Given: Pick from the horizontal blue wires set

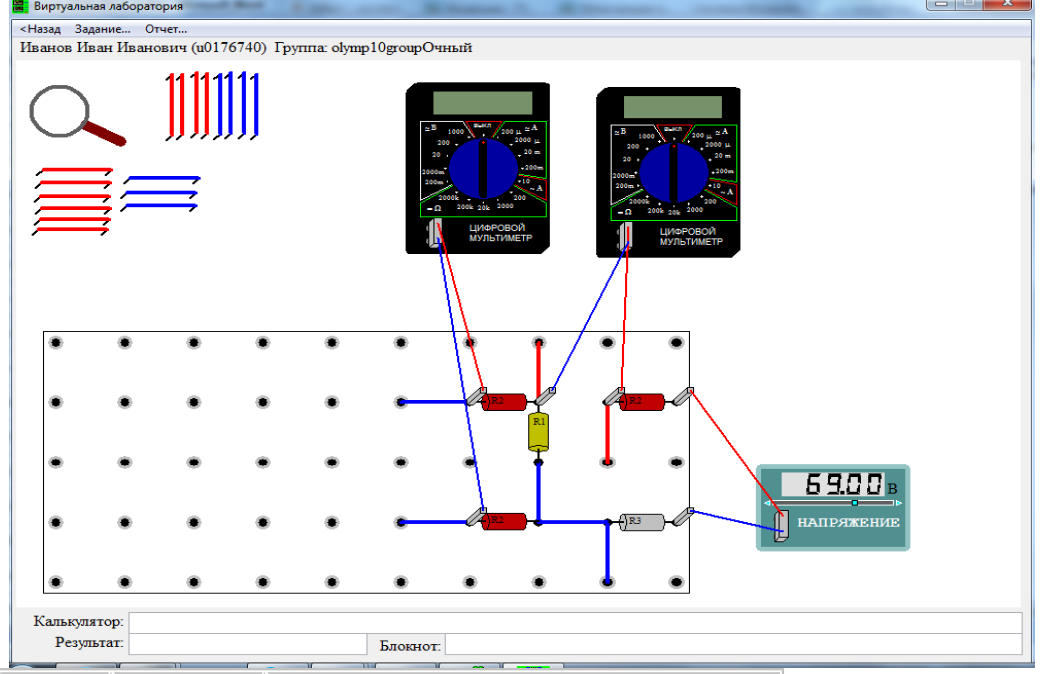Looking at the screenshot, I should 161,194.
